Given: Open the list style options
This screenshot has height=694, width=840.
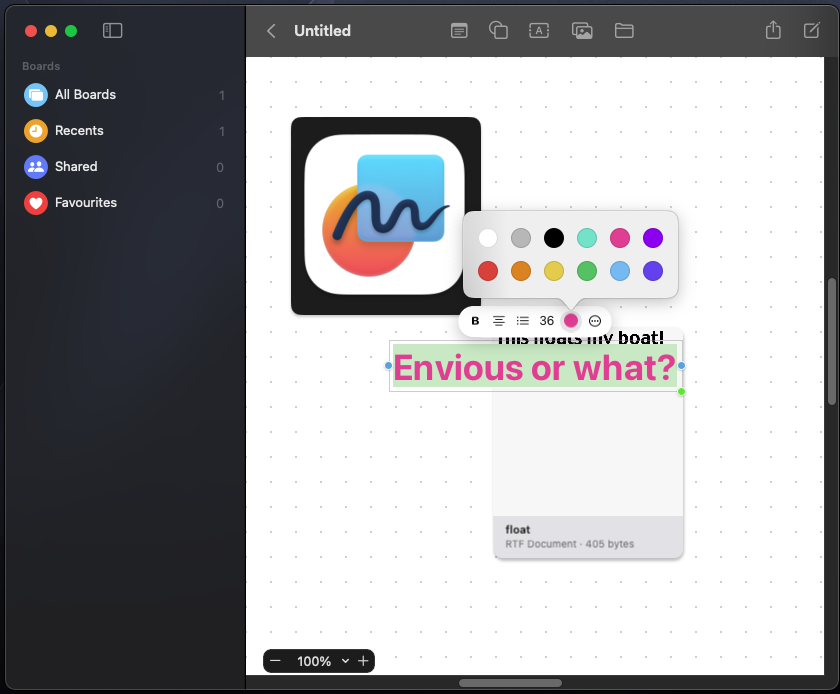Looking at the screenshot, I should (523, 321).
